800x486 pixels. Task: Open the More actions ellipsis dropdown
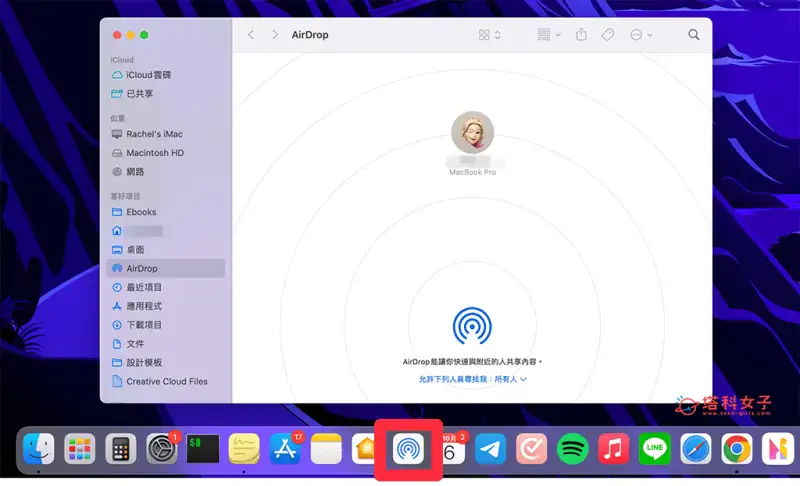click(x=641, y=35)
